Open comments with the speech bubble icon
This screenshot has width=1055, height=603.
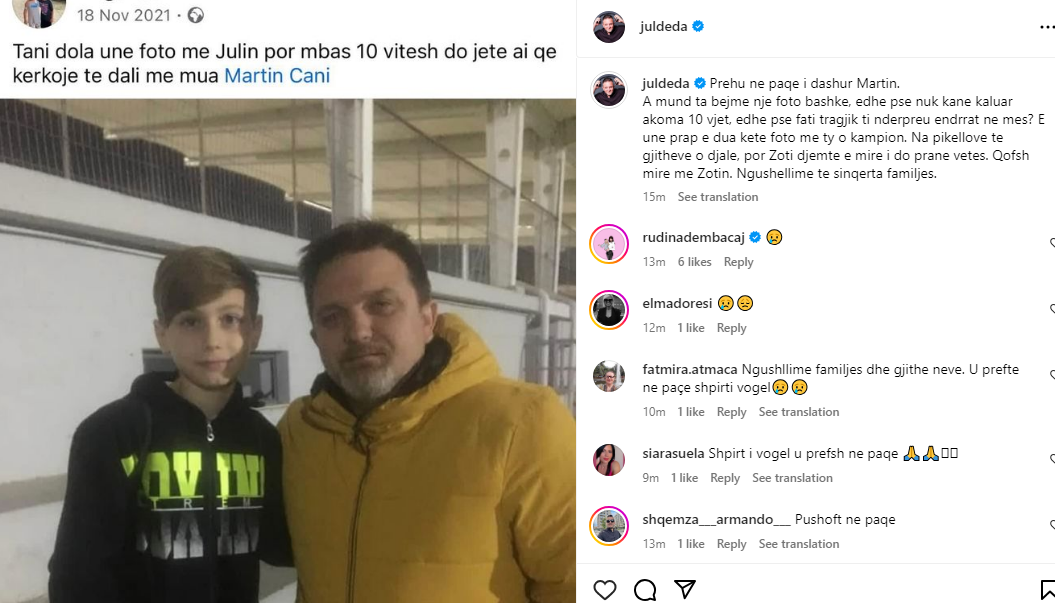coord(645,590)
